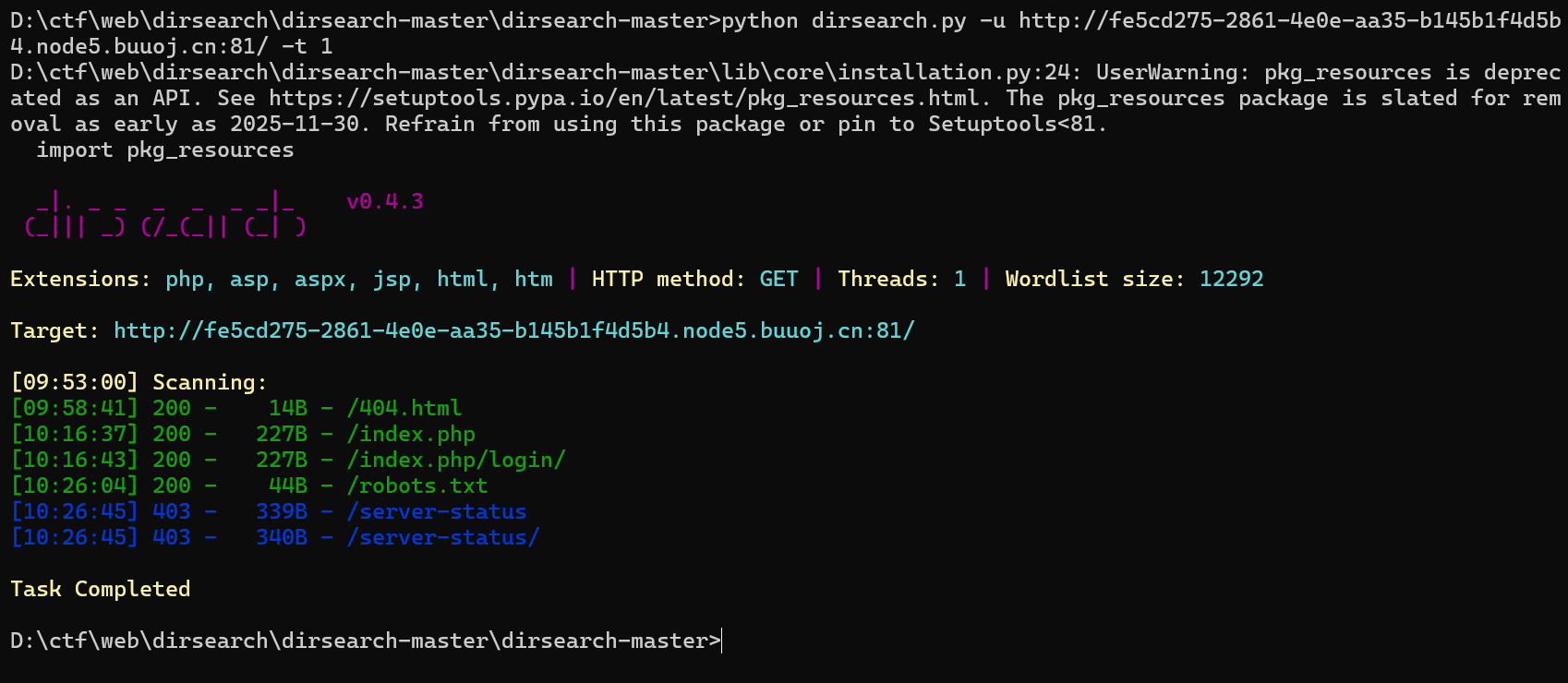Click the /server-status result without trailing slash
The image size is (1568, 683).
pos(437,511)
